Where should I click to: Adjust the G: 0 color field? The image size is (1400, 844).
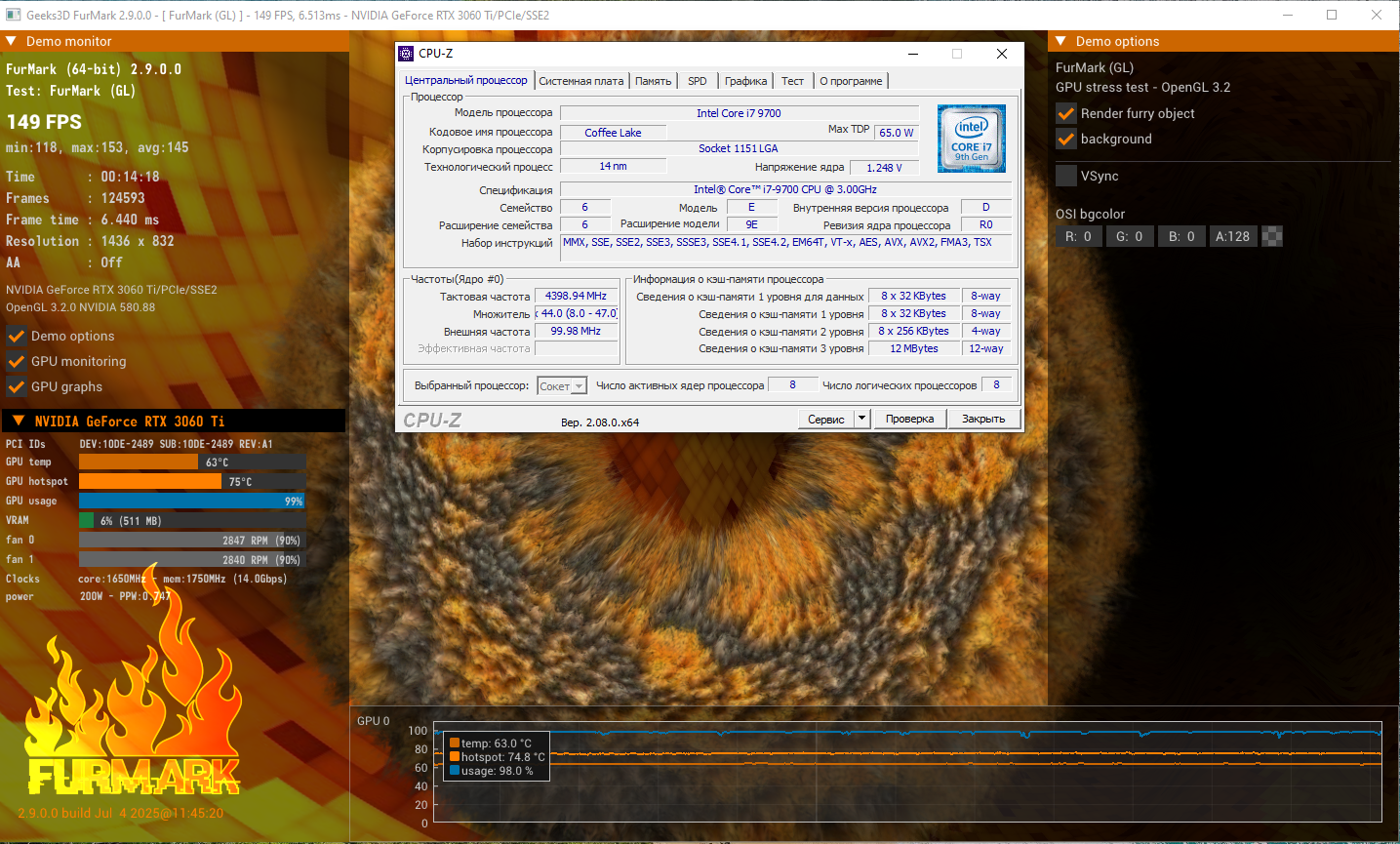pos(1130,236)
